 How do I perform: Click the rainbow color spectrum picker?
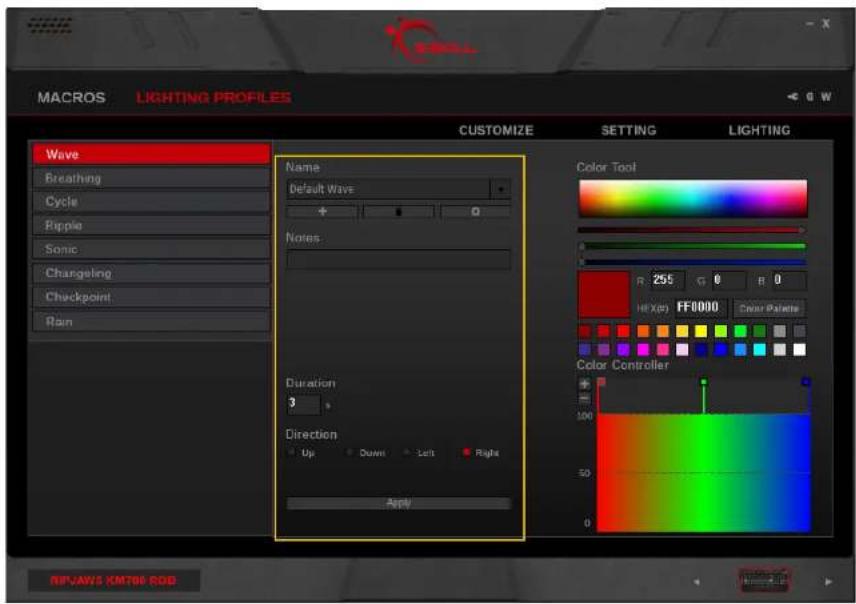[x=693, y=198]
